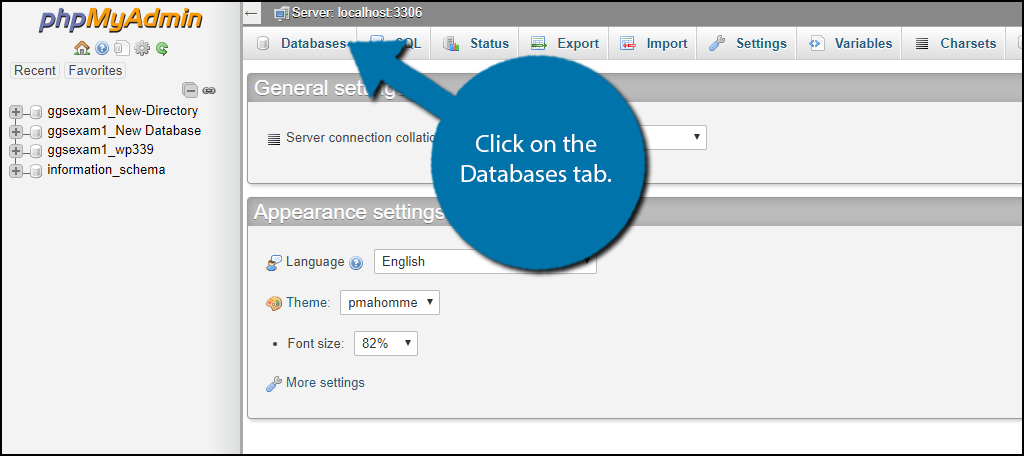Open the Theme dropdown showing pmahomme
Screen dimensions: 1024x456
[x=389, y=303]
